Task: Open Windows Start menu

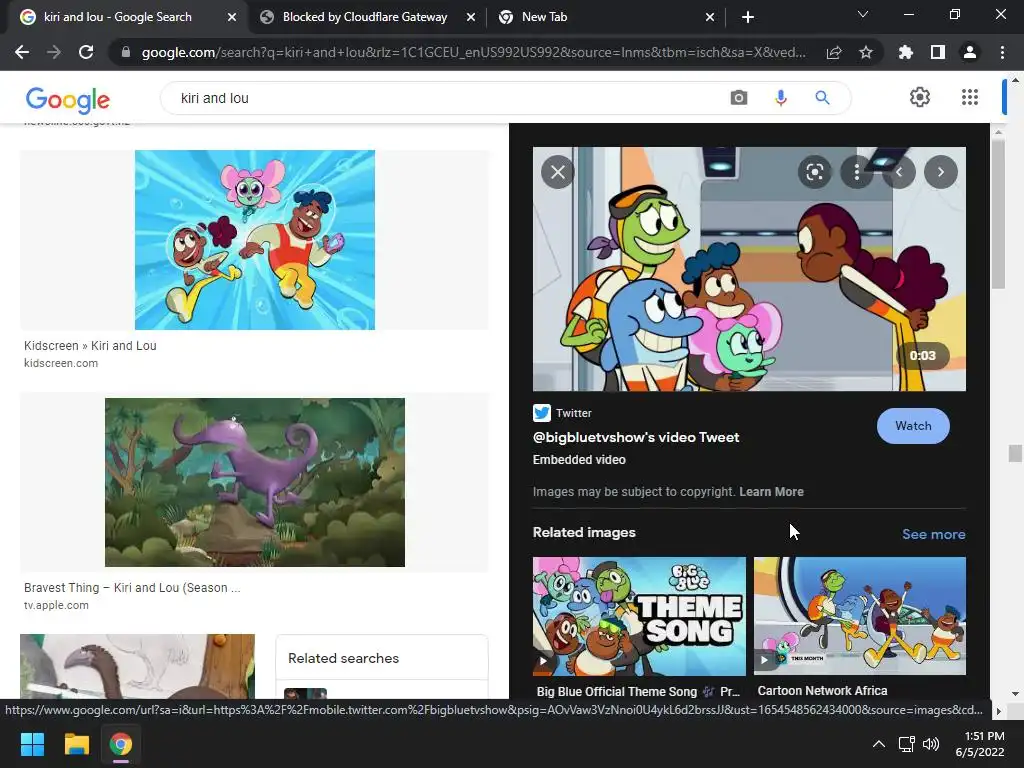Action: (32, 744)
